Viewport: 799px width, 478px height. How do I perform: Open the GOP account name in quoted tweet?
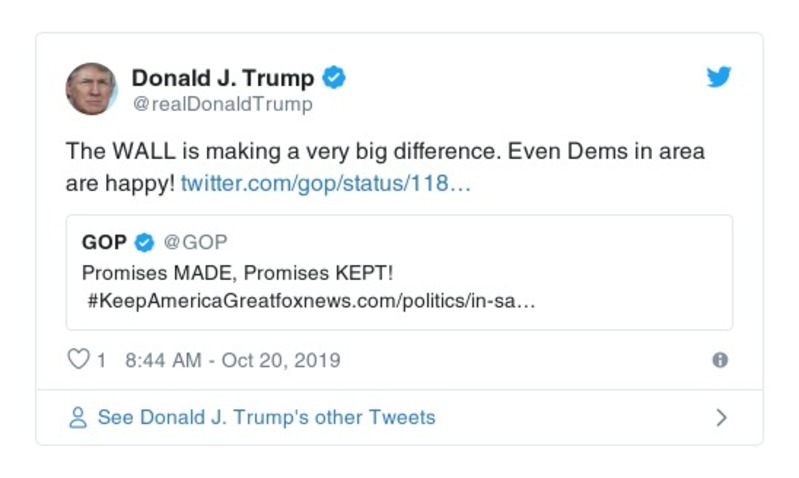(104, 242)
